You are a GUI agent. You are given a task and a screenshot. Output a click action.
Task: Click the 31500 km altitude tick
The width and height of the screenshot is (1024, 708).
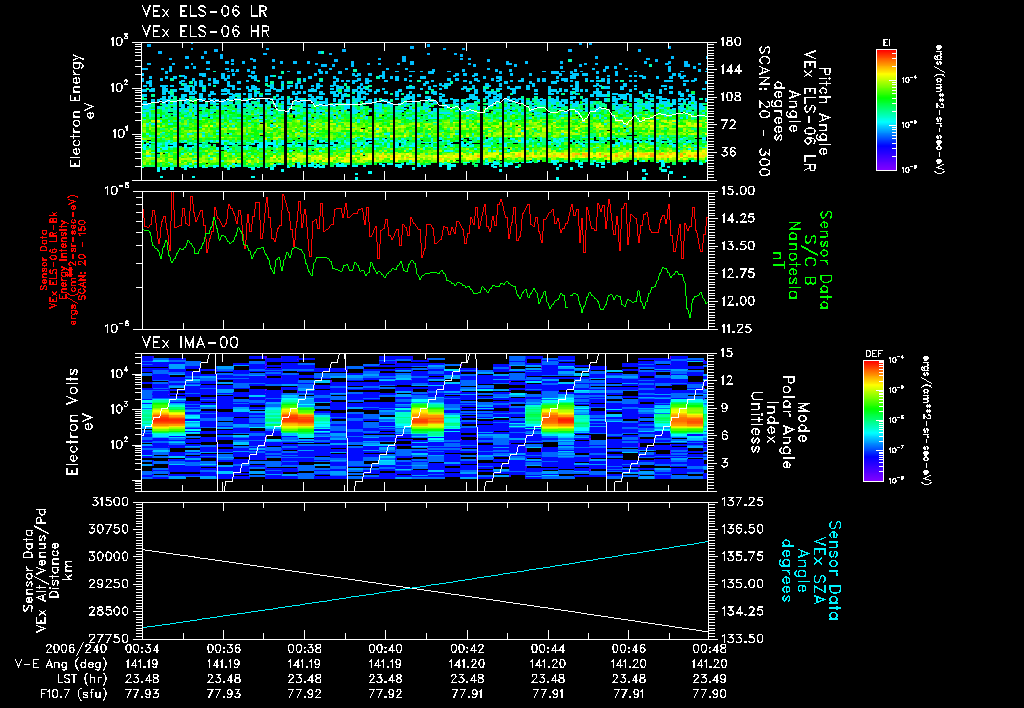tap(108, 502)
